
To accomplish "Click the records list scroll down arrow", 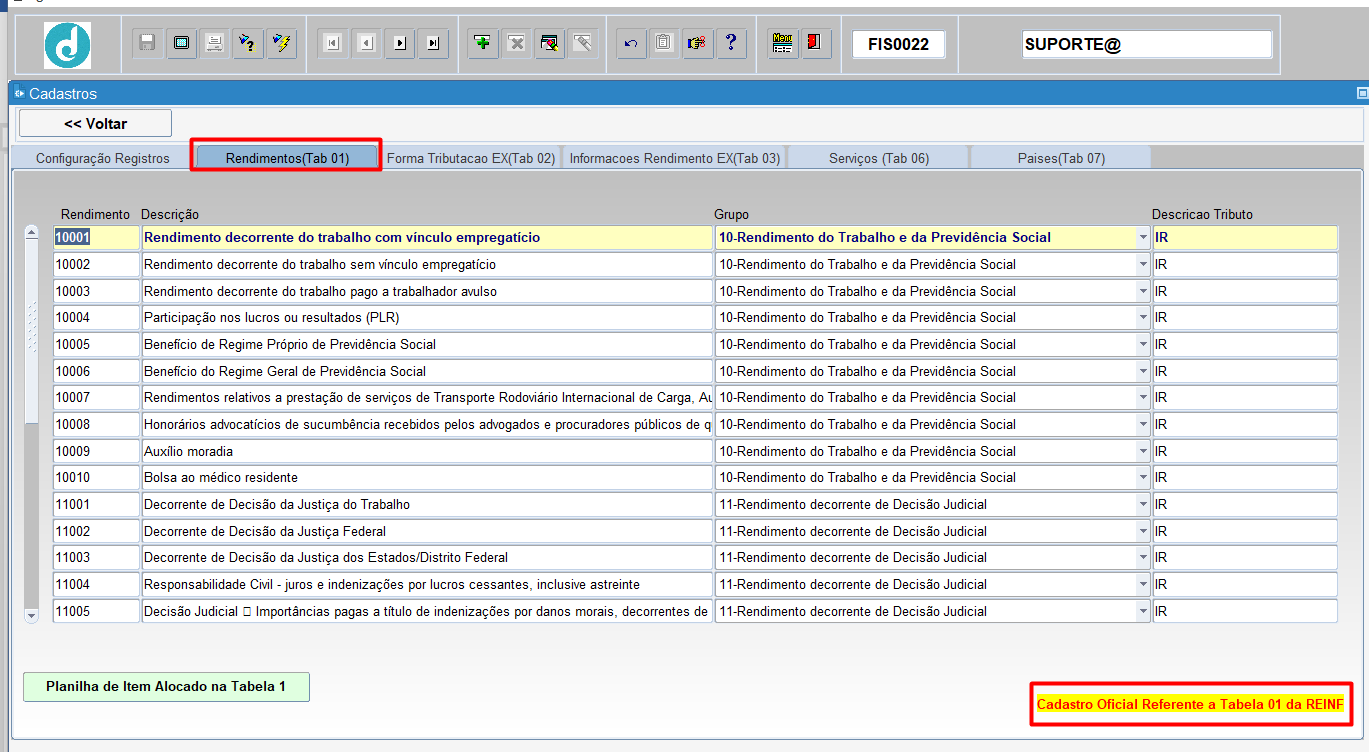I will click(x=31, y=616).
